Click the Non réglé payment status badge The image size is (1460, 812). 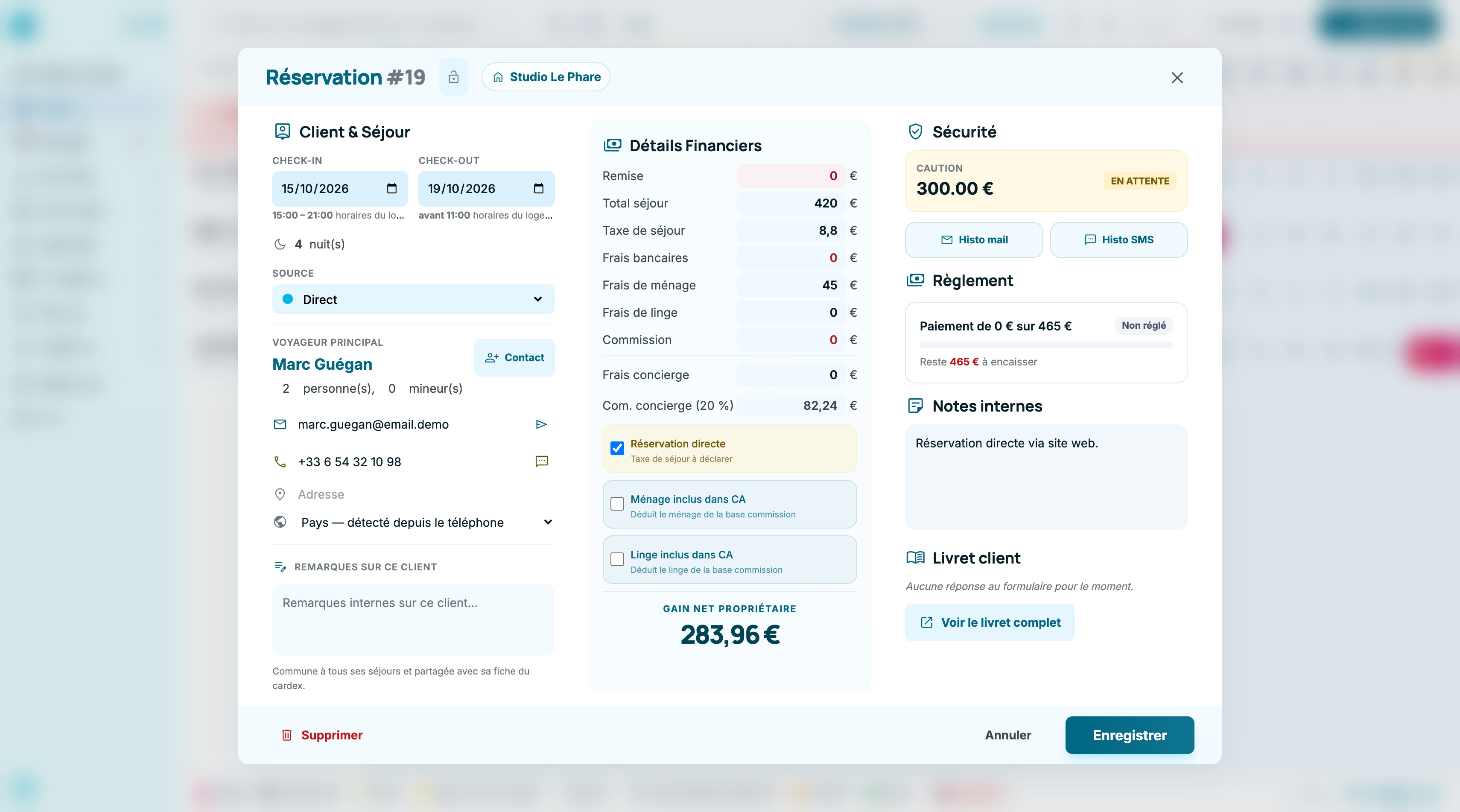point(1143,325)
